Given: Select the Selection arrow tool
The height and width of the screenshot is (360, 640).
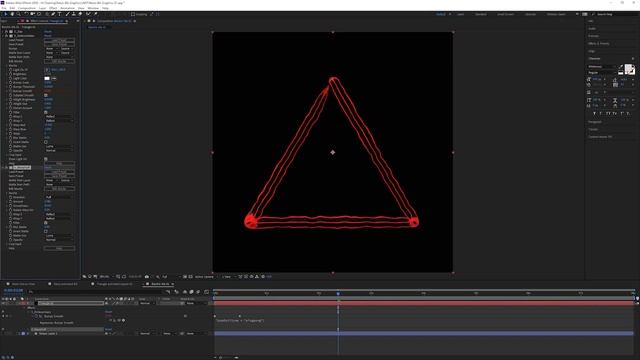Looking at the screenshot, I should 6,14.
